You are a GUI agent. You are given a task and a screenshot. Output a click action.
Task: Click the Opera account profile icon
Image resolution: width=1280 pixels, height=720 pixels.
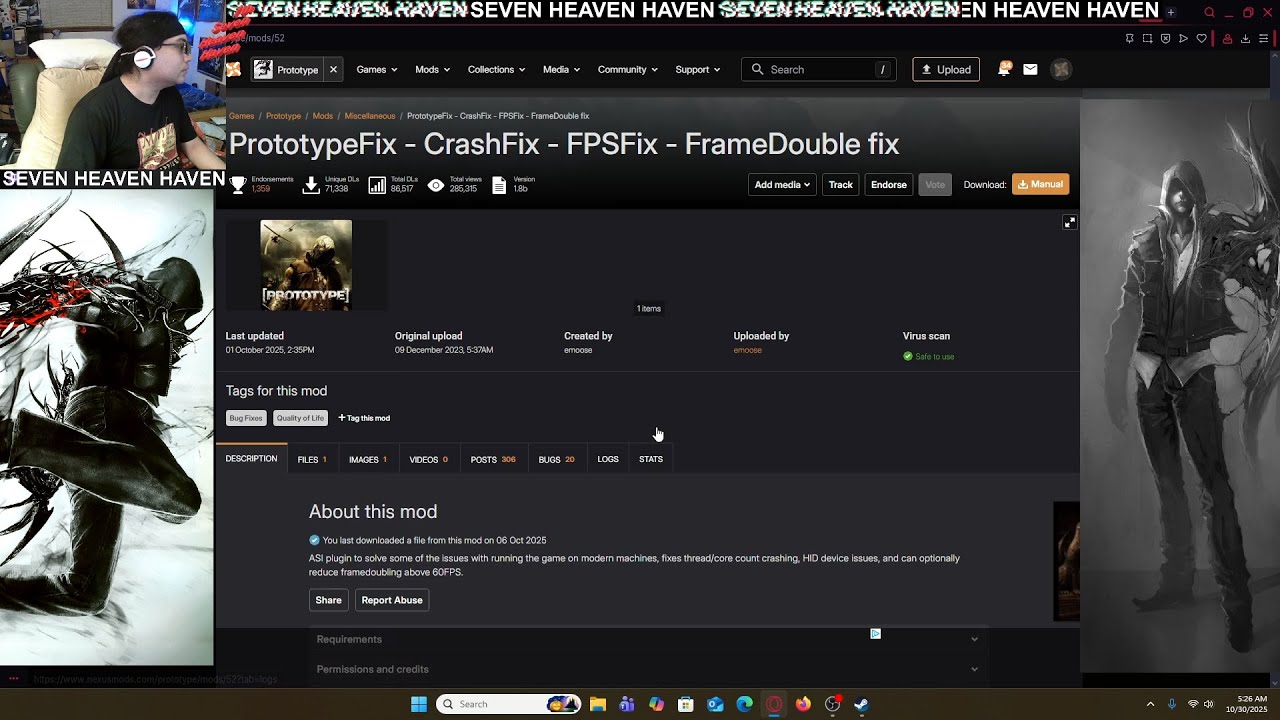pyautogui.click(x=1227, y=38)
